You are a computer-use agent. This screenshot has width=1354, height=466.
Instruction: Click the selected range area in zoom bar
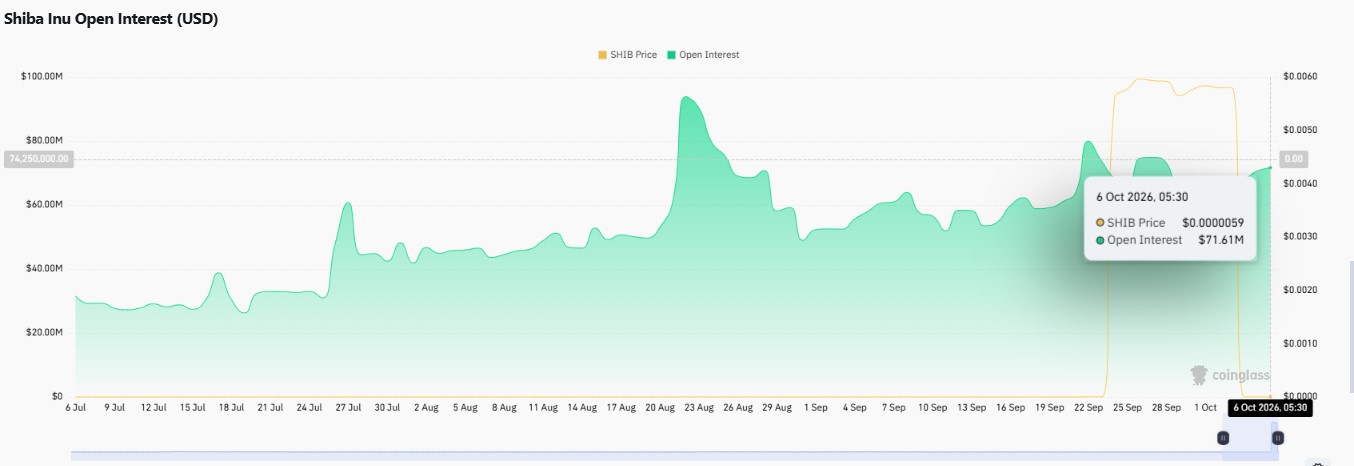(x=1250, y=440)
